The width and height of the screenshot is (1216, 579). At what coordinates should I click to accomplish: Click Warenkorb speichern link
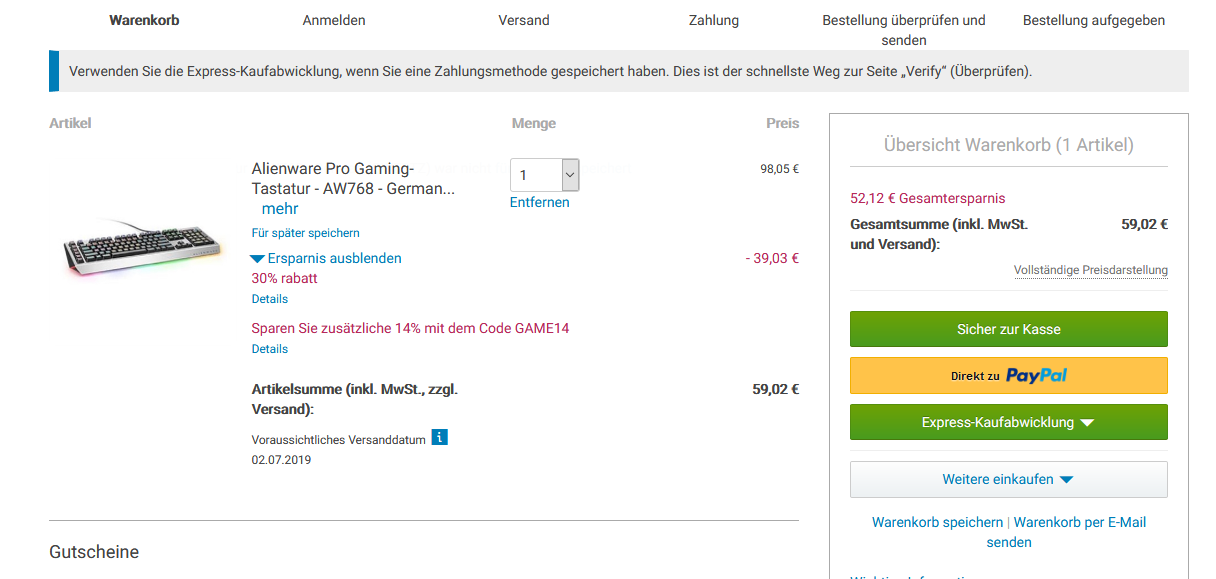click(937, 522)
